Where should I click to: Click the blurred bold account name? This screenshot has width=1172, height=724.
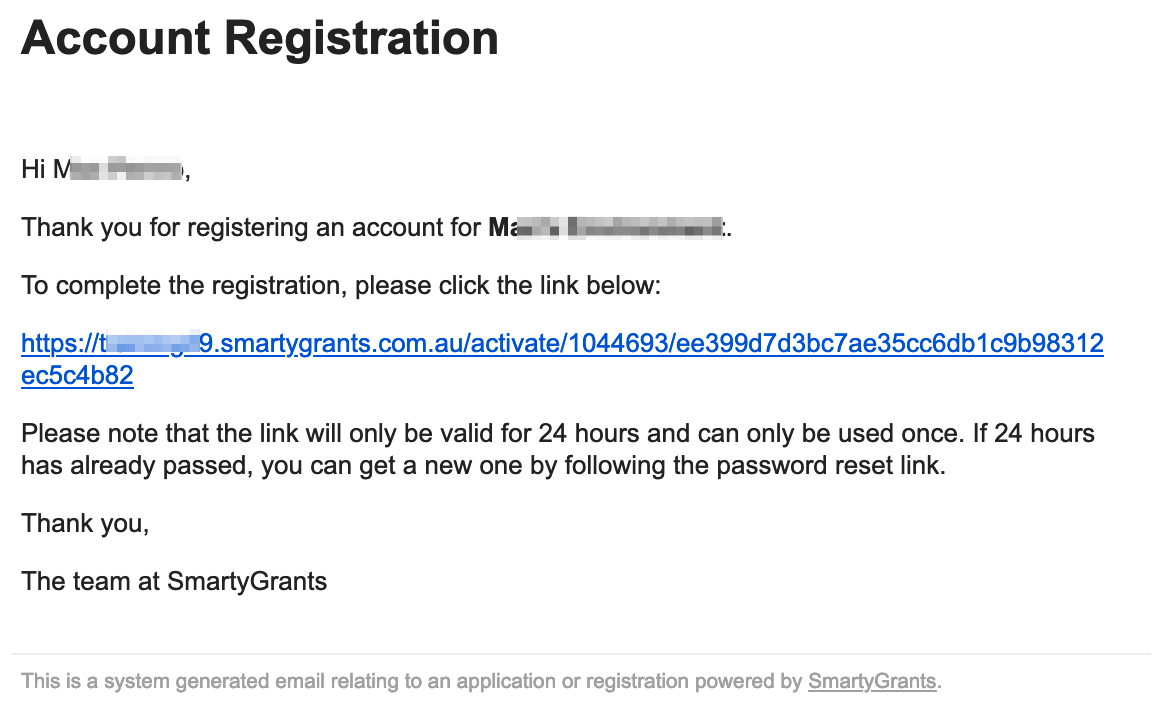click(608, 228)
